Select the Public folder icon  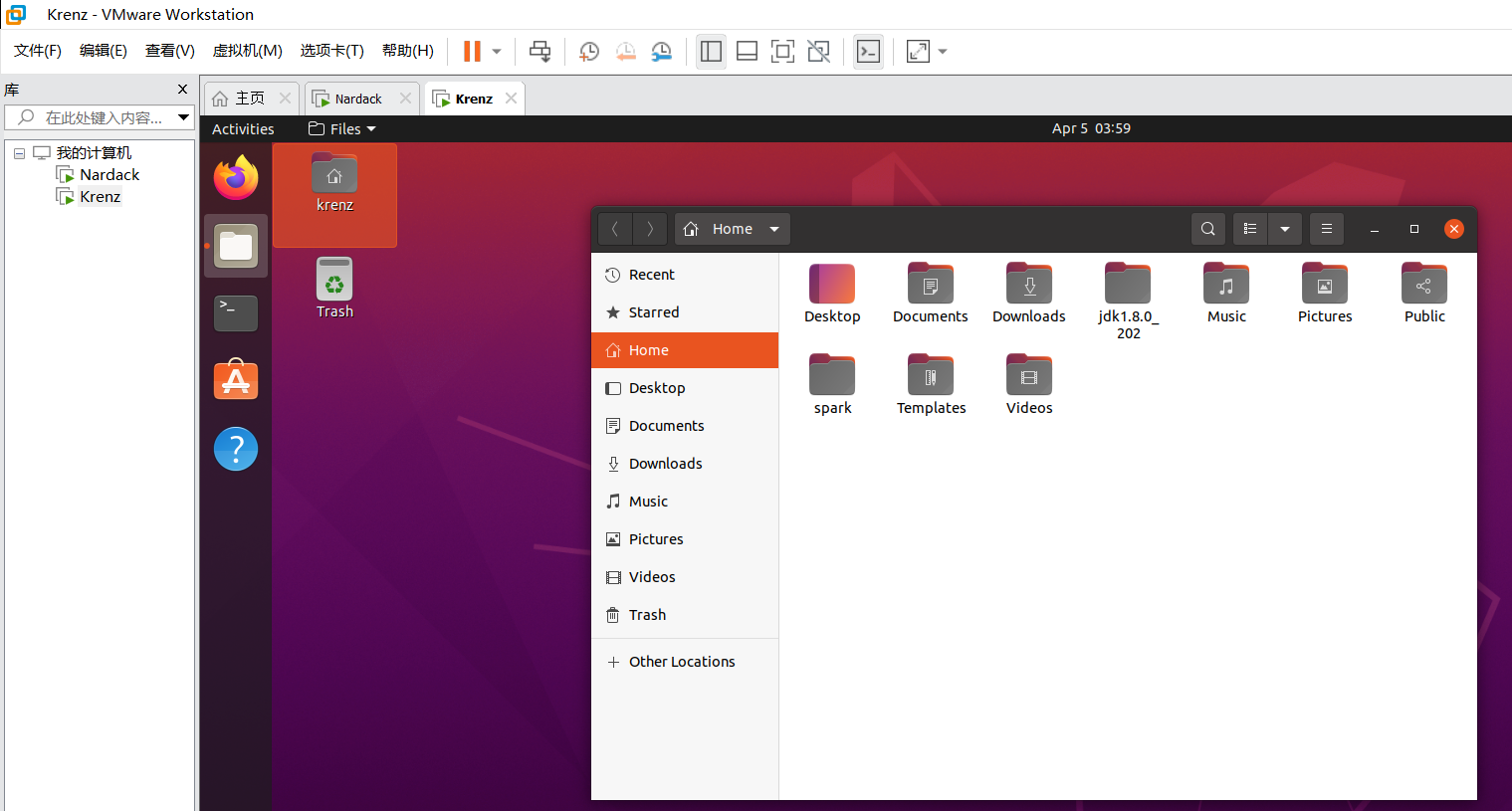pos(1424,284)
